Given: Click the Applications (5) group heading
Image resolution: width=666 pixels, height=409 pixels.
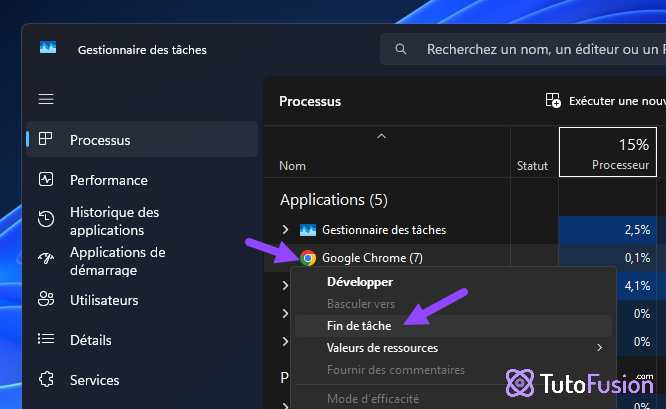Looking at the screenshot, I should 334,200.
